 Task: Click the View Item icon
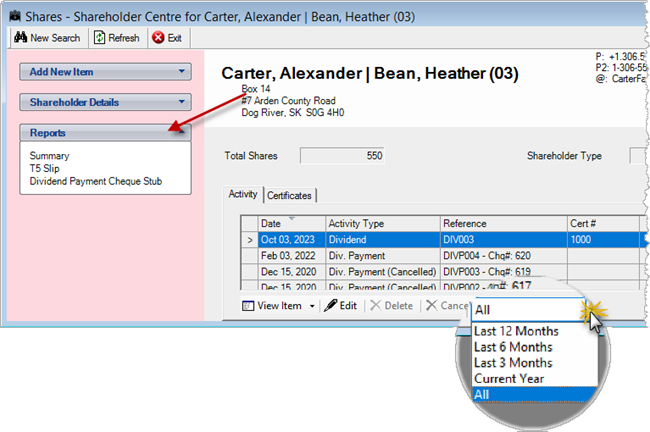248,306
